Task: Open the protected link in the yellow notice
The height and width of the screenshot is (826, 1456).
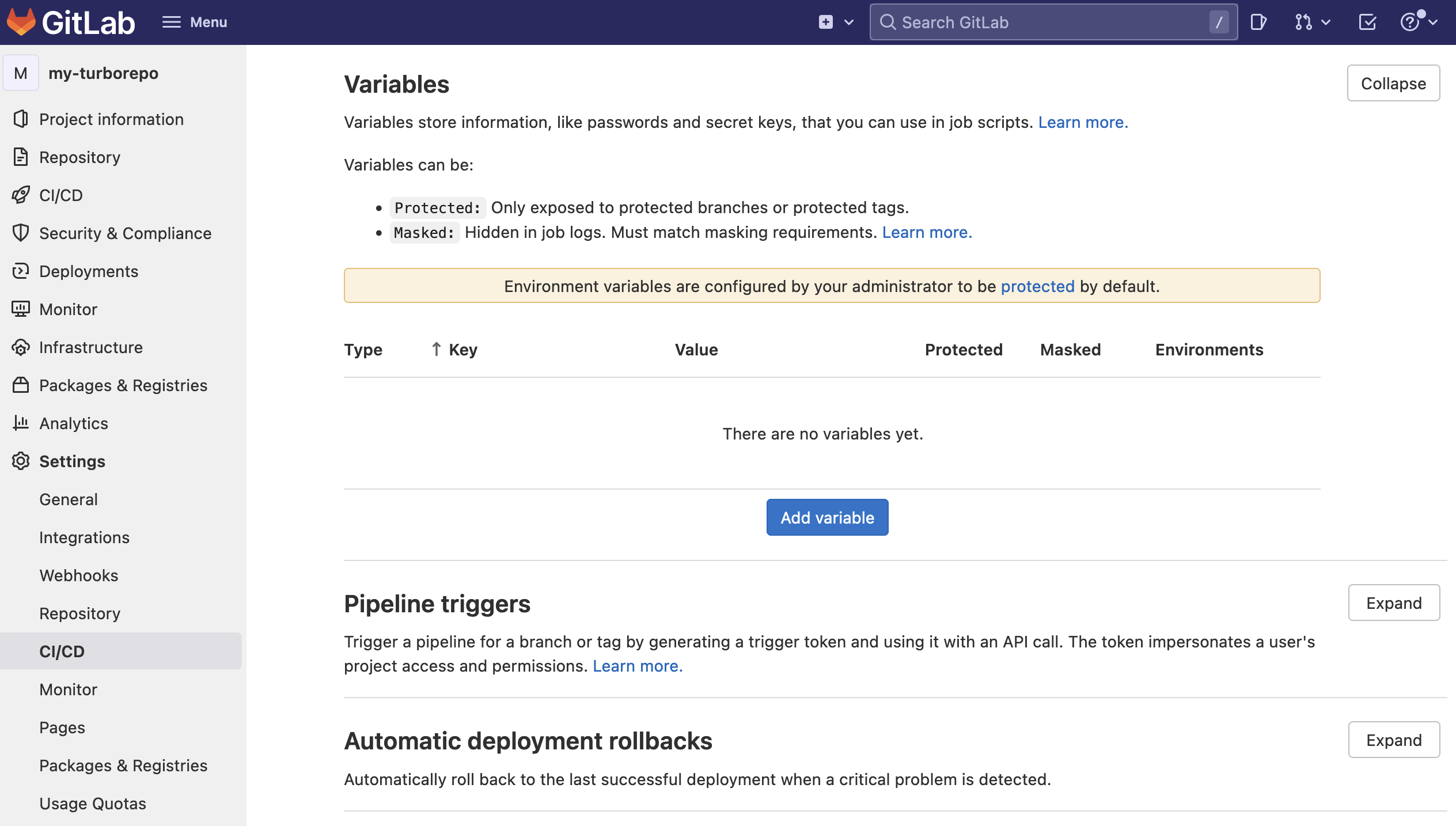Action: tap(1037, 286)
